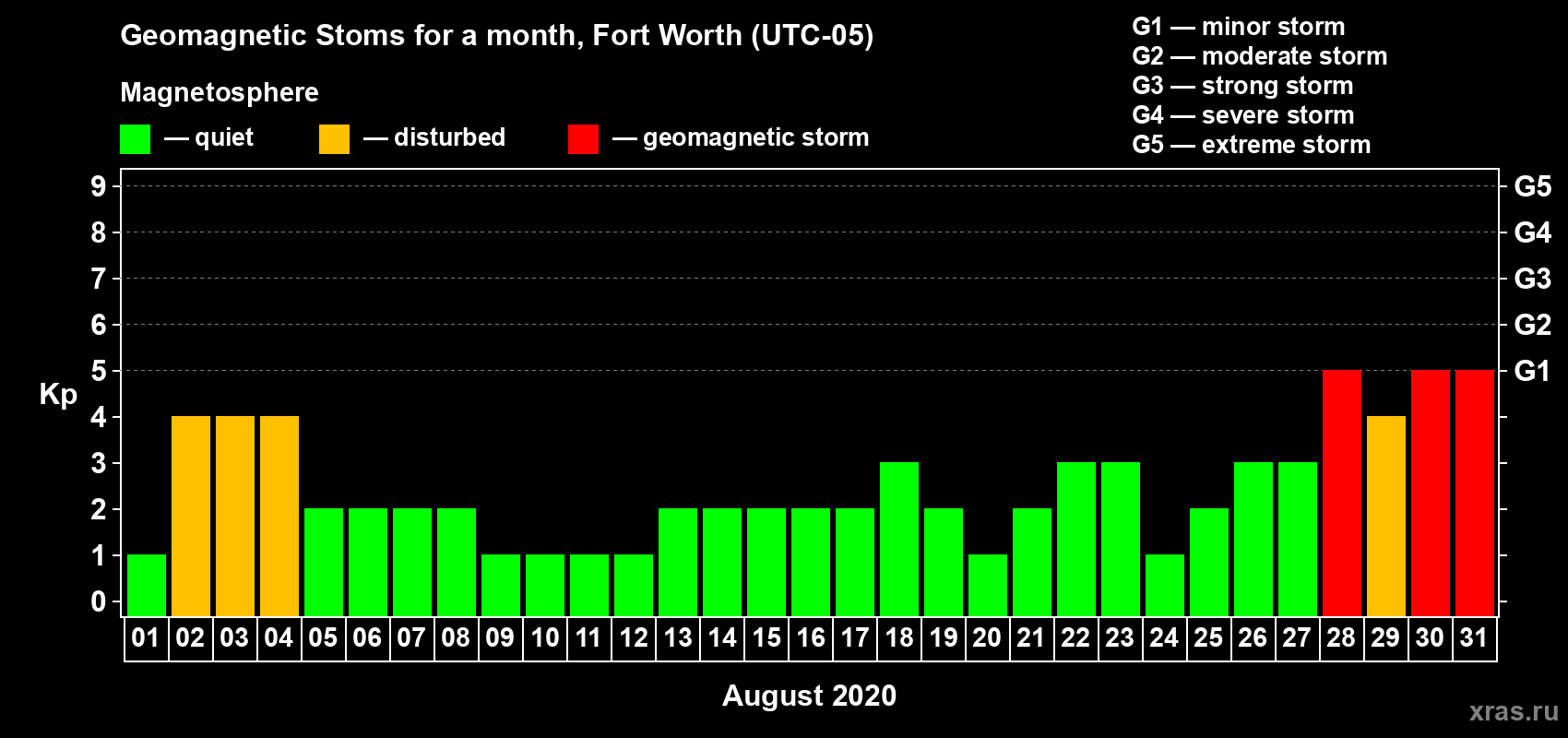This screenshot has width=1568, height=738.
Task: Click the '— quiet' legend label
Action: 208,138
